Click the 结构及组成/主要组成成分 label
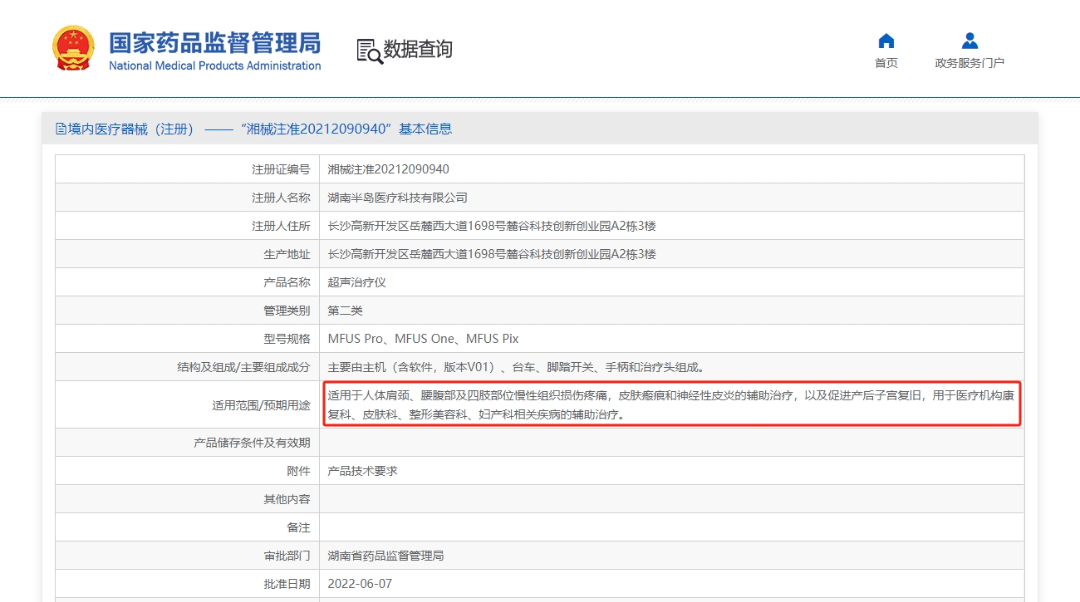1080x602 pixels. pos(244,367)
